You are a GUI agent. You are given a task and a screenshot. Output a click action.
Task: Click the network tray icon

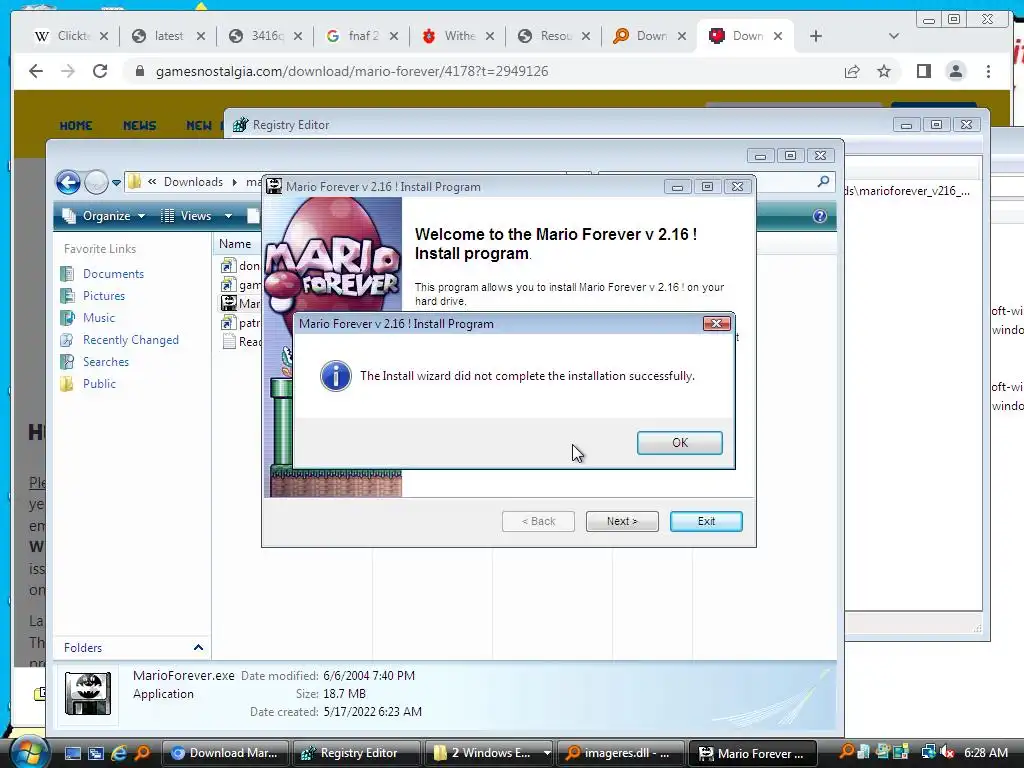click(x=928, y=753)
